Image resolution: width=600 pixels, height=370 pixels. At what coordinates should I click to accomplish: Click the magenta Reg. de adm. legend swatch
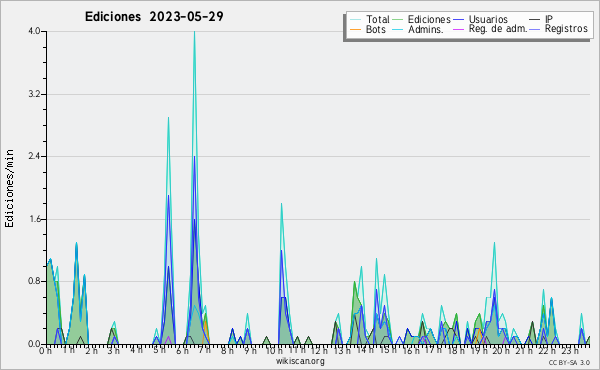458,29
